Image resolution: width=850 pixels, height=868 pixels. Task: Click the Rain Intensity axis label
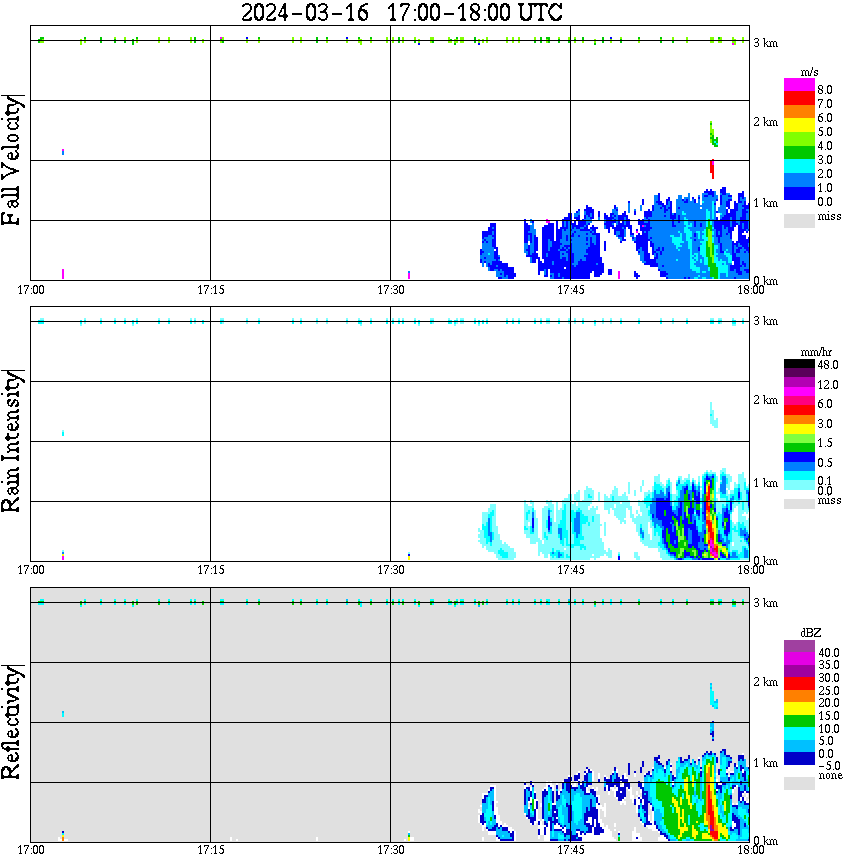[x=11, y=441]
